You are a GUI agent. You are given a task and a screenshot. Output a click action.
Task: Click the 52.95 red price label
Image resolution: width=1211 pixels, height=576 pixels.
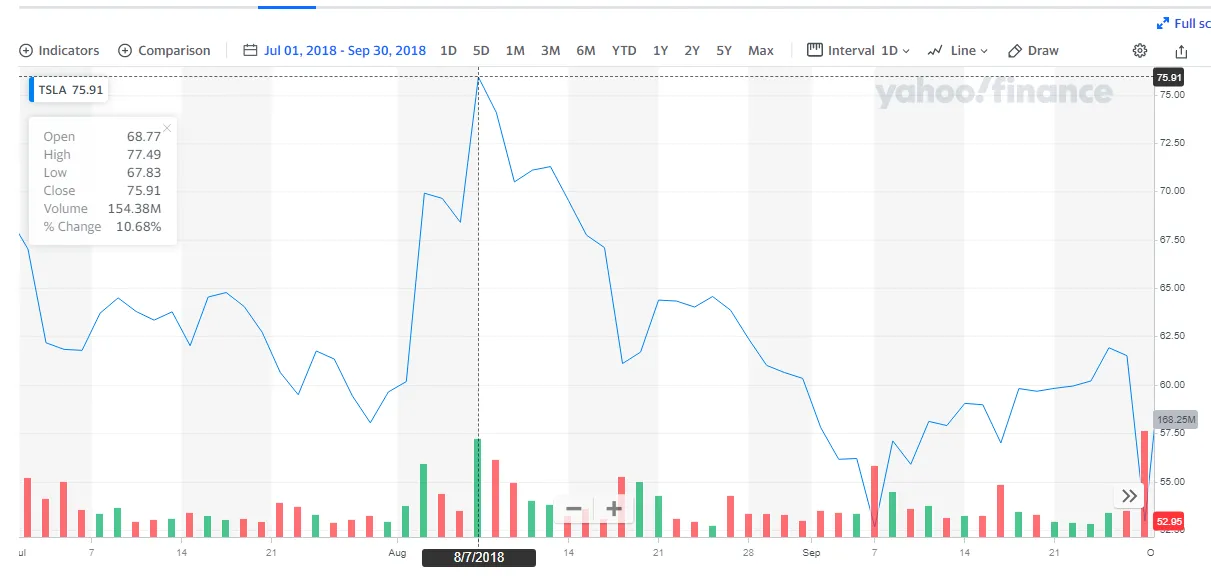point(1168,521)
